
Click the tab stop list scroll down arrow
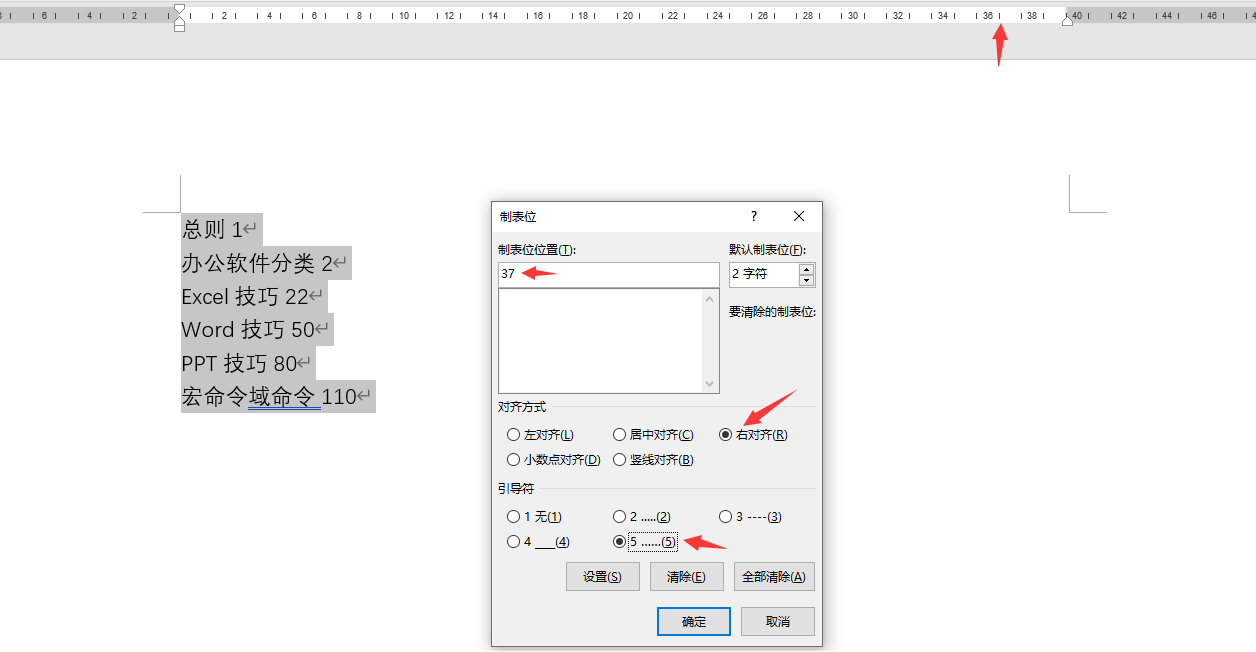pyautogui.click(x=711, y=384)
